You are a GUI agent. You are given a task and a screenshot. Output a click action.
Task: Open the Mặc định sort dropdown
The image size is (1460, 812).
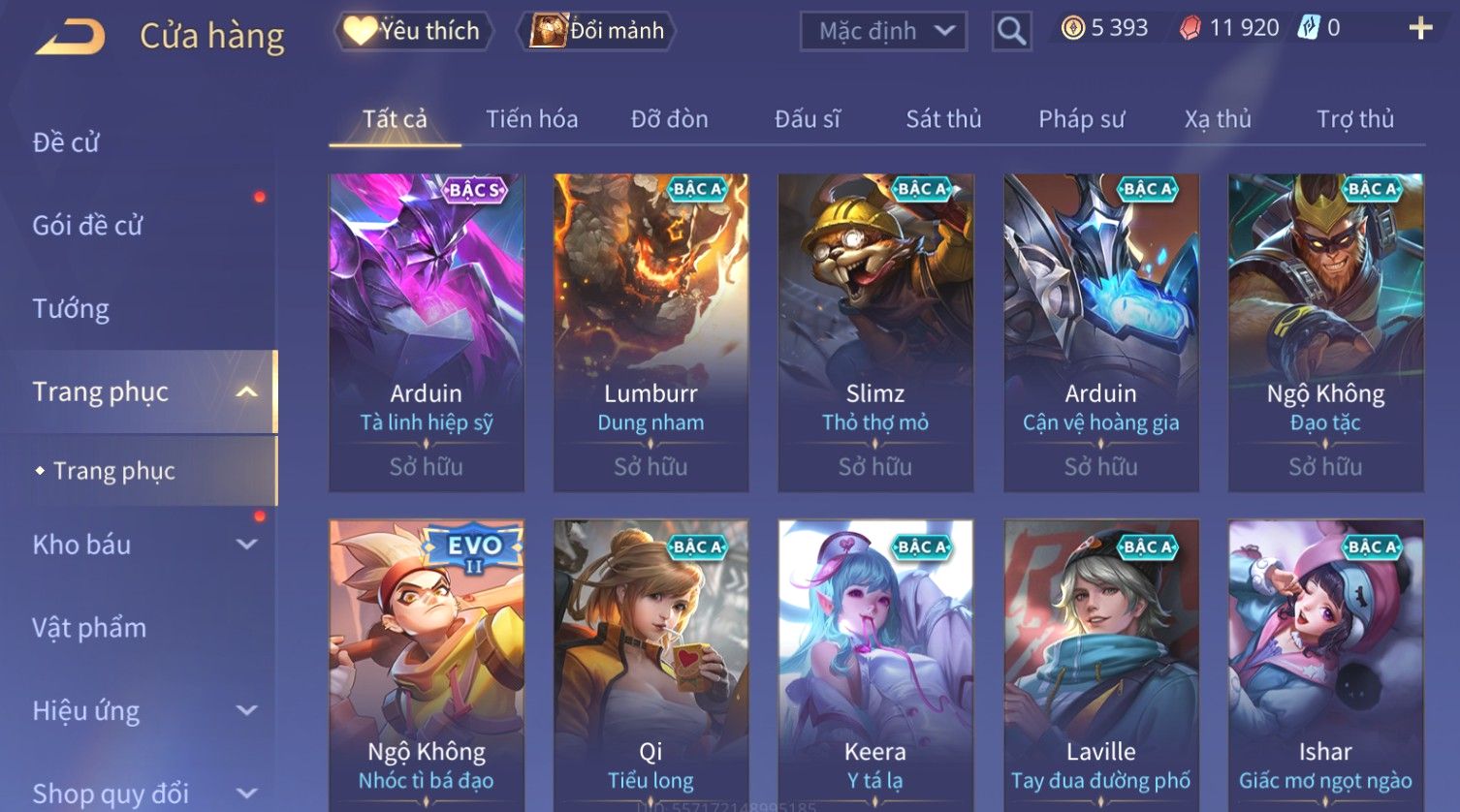point(883,31)
